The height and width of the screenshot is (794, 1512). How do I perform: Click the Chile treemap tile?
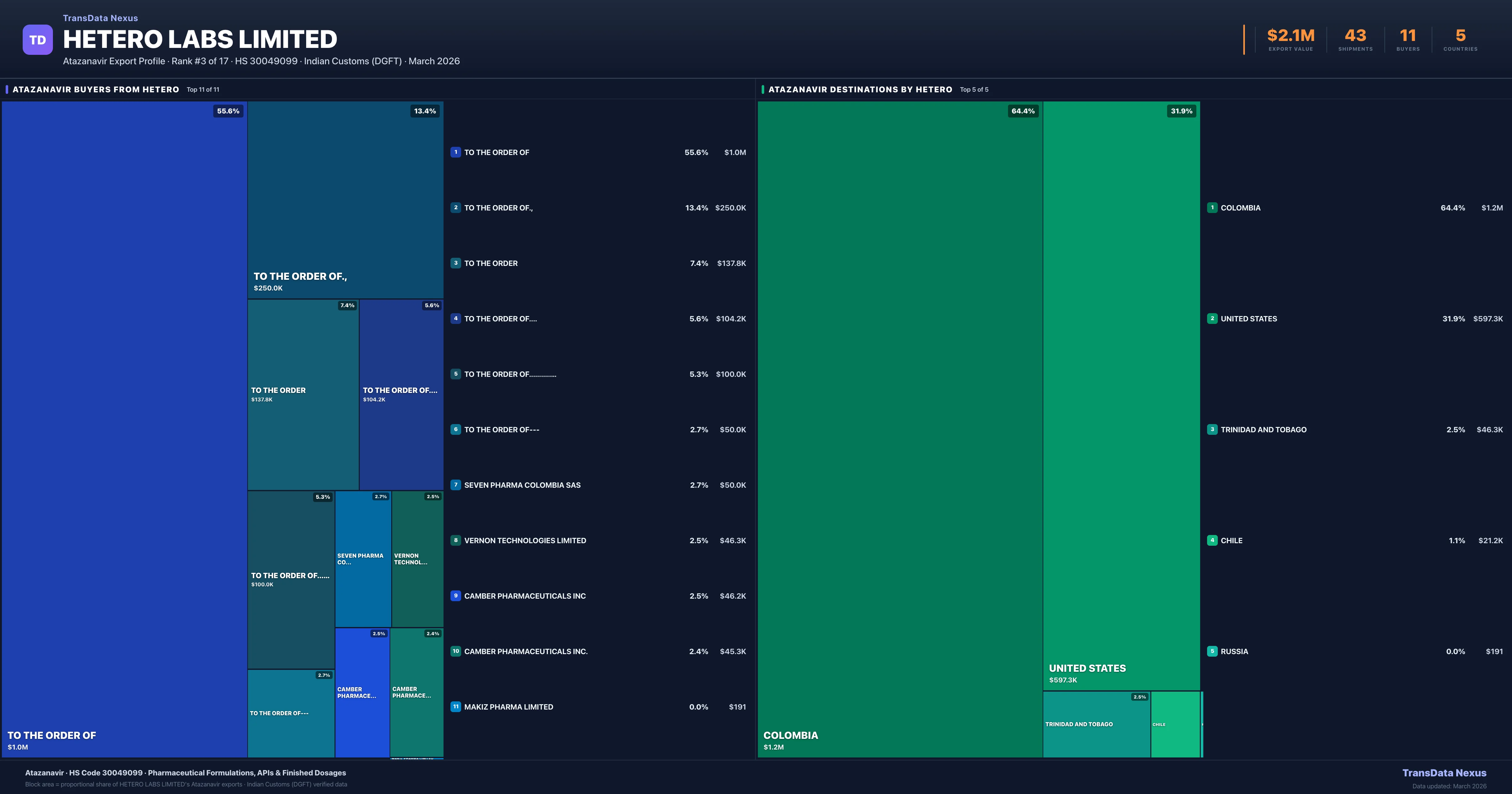[x=1175, y=725]
